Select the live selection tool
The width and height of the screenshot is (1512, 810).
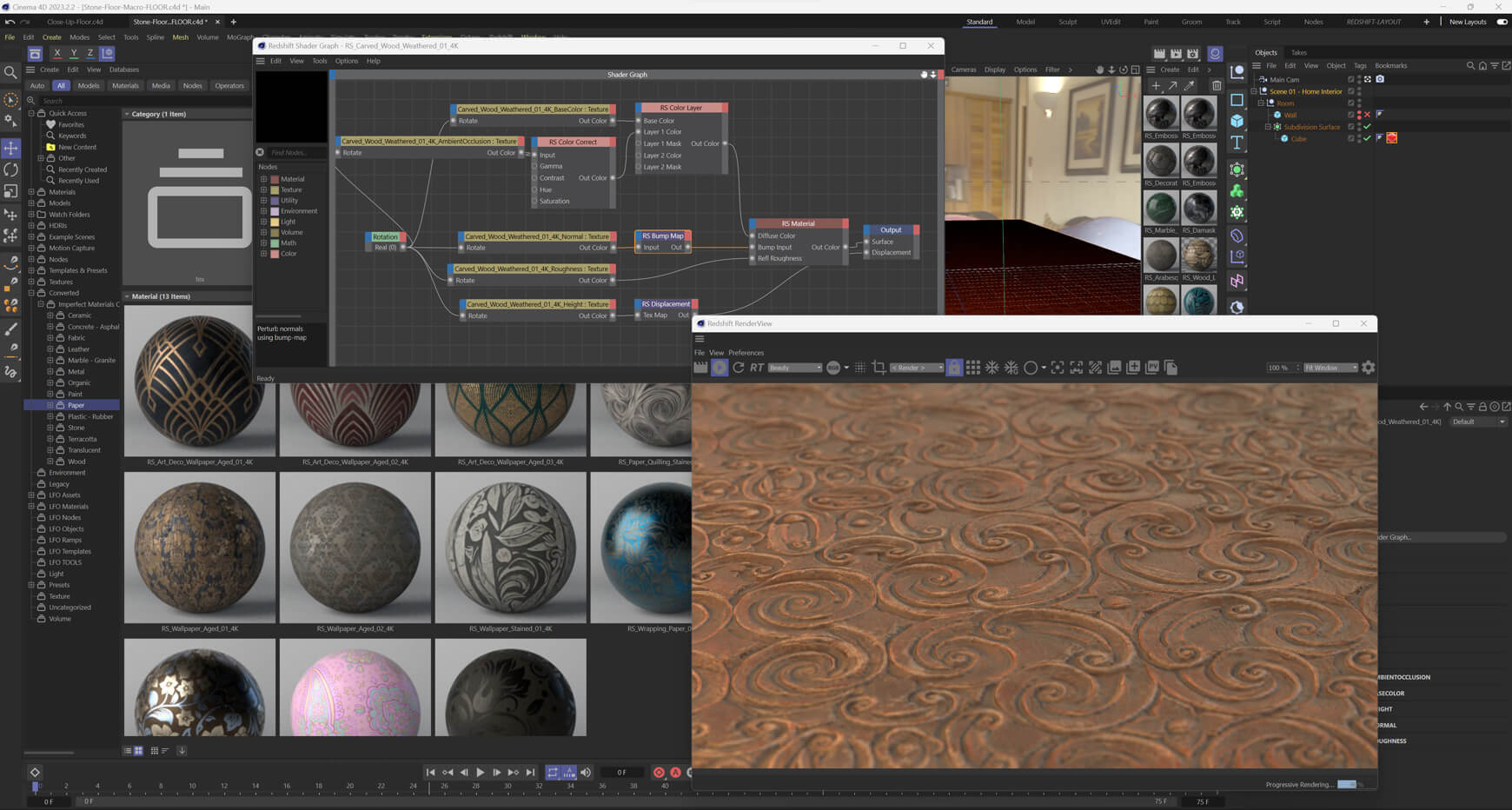(x=10, y=100)
